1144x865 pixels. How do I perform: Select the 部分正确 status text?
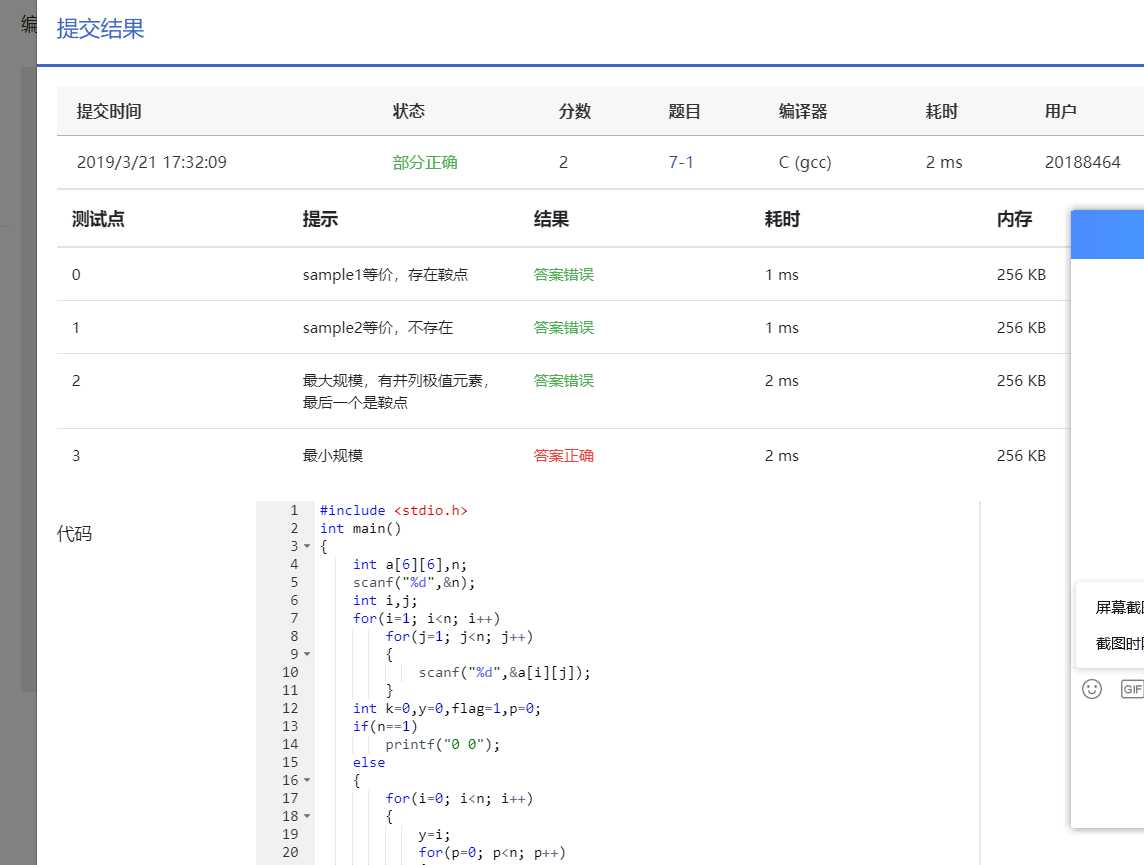[x=425, y=162]
